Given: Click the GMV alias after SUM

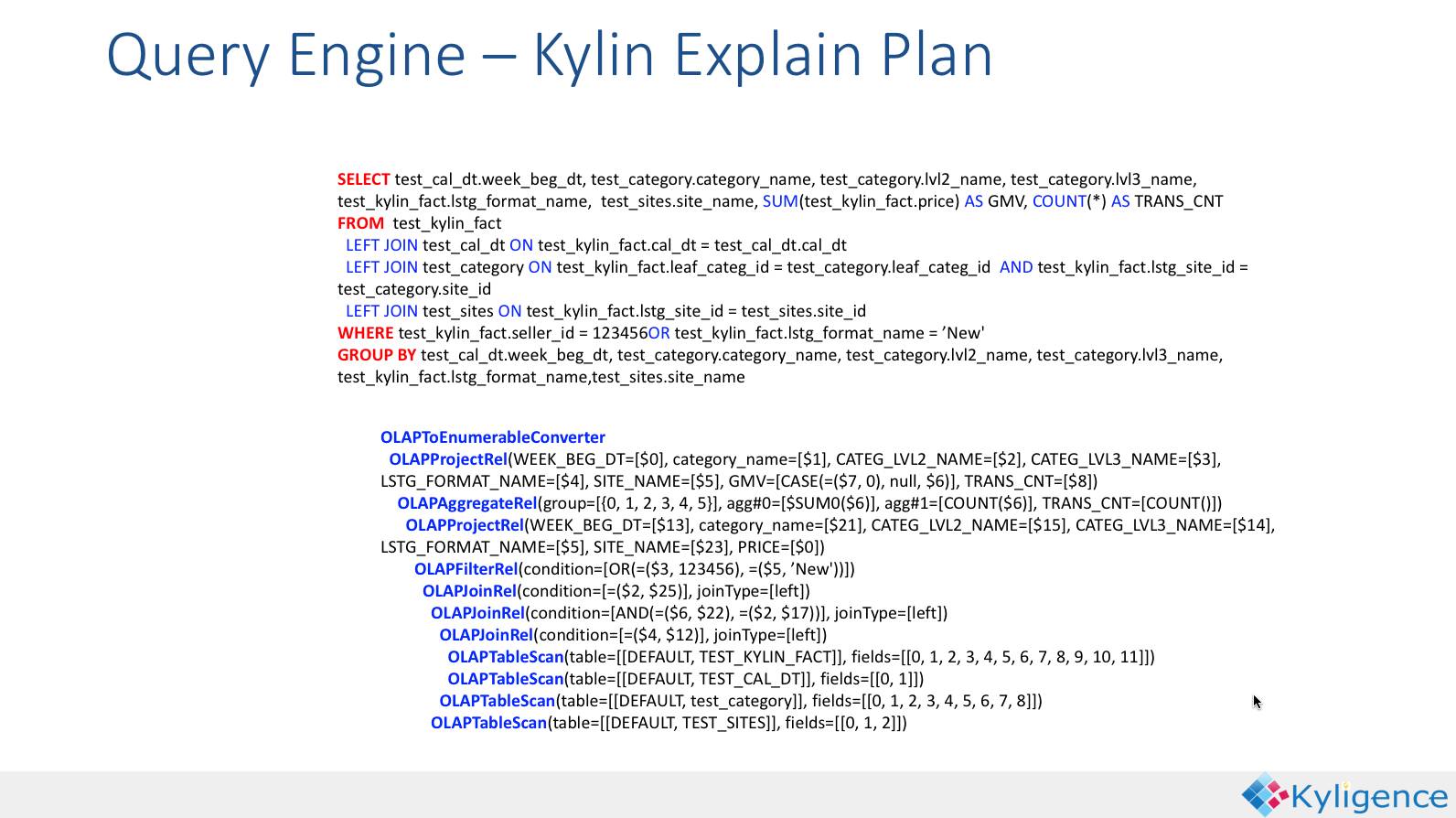Looking at the screenshot, I should pyautogui.click(x=1006, y=201).
